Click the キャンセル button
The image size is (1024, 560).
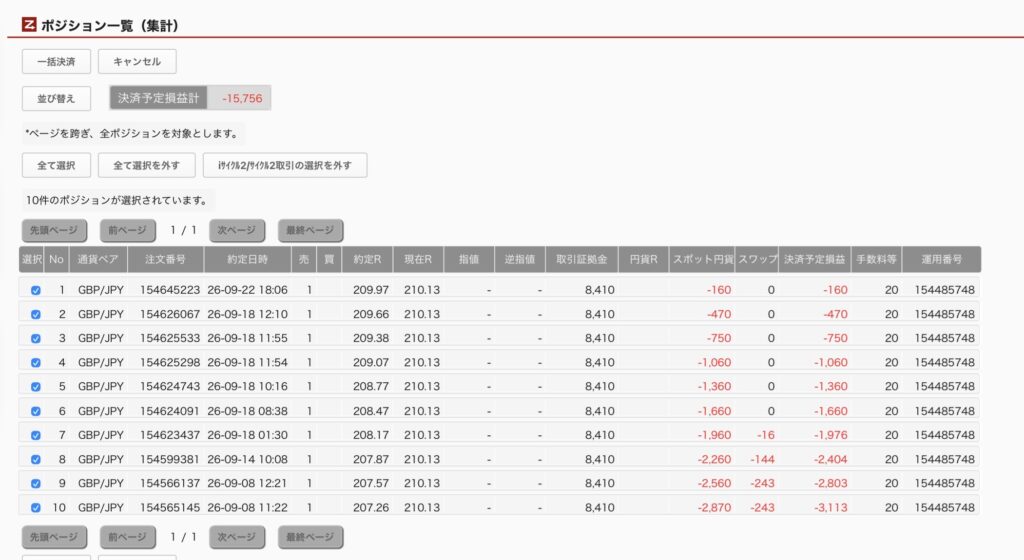coord(137,61)
